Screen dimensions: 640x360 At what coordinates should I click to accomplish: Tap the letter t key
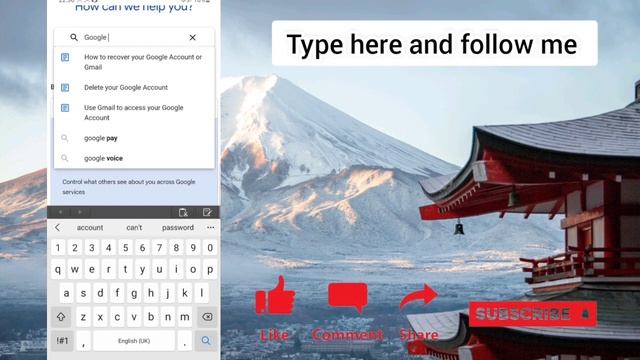point(126,269)
